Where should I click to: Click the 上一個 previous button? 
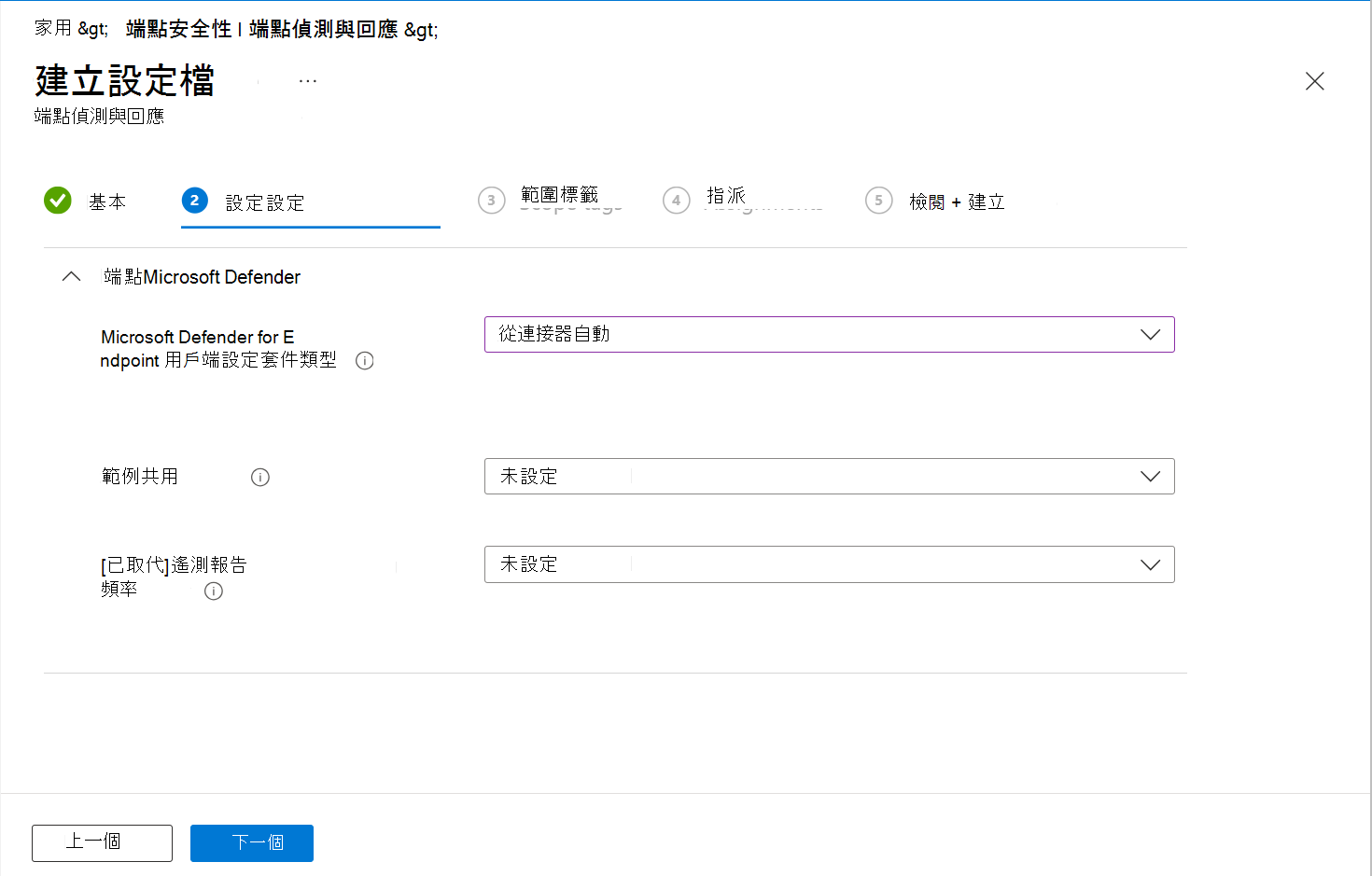[x=102, y=843]
